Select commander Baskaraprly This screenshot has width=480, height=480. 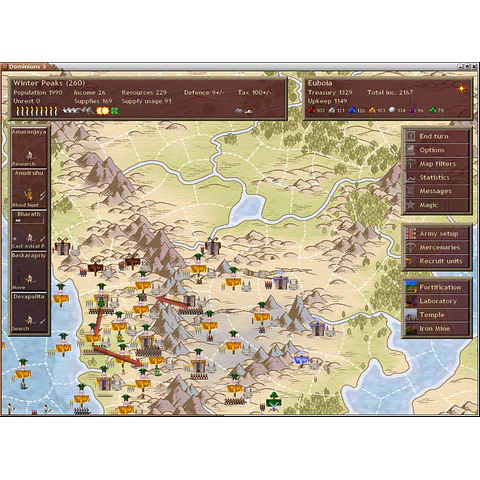(x=29, y=271)
